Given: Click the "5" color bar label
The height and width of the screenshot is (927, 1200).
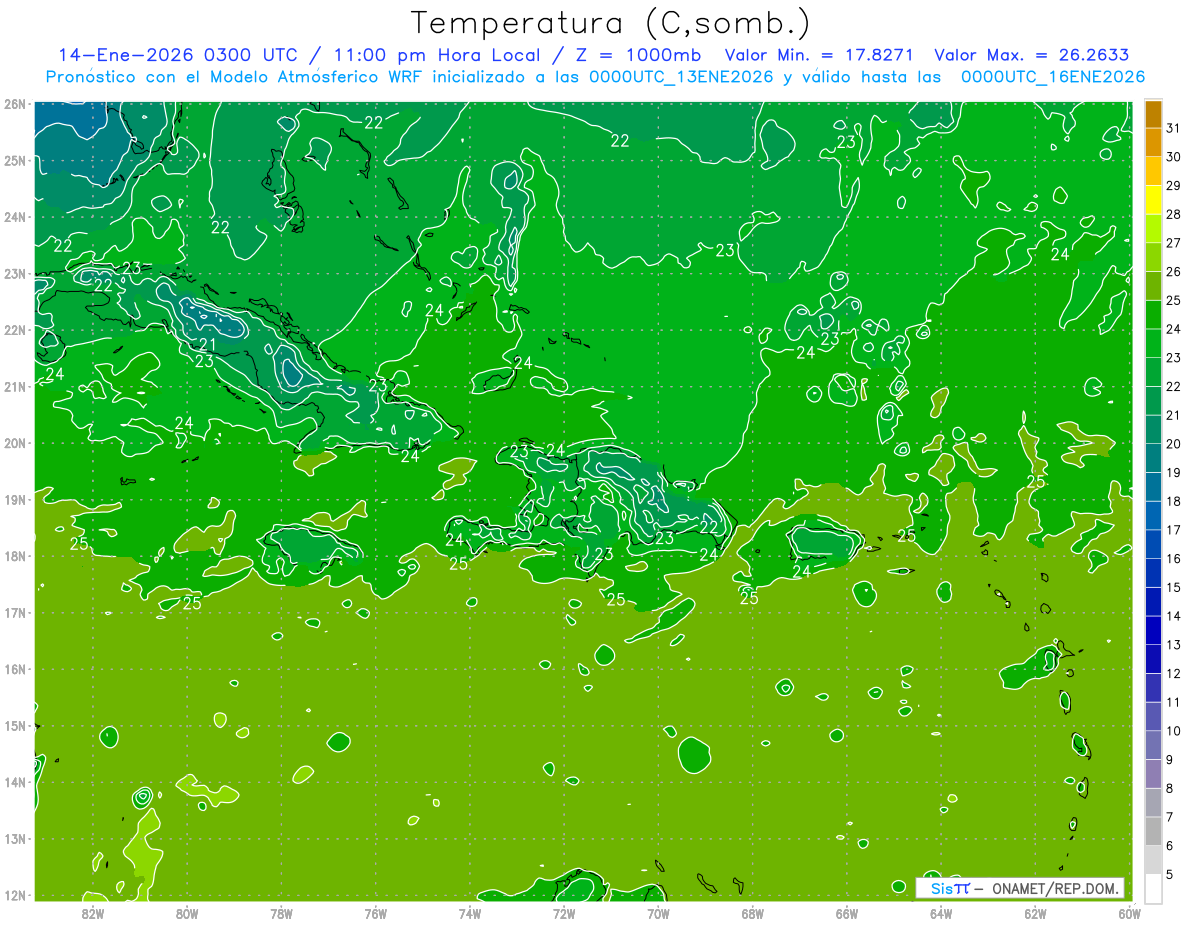Looking at the screenshot, I should tap(1170, 874).
